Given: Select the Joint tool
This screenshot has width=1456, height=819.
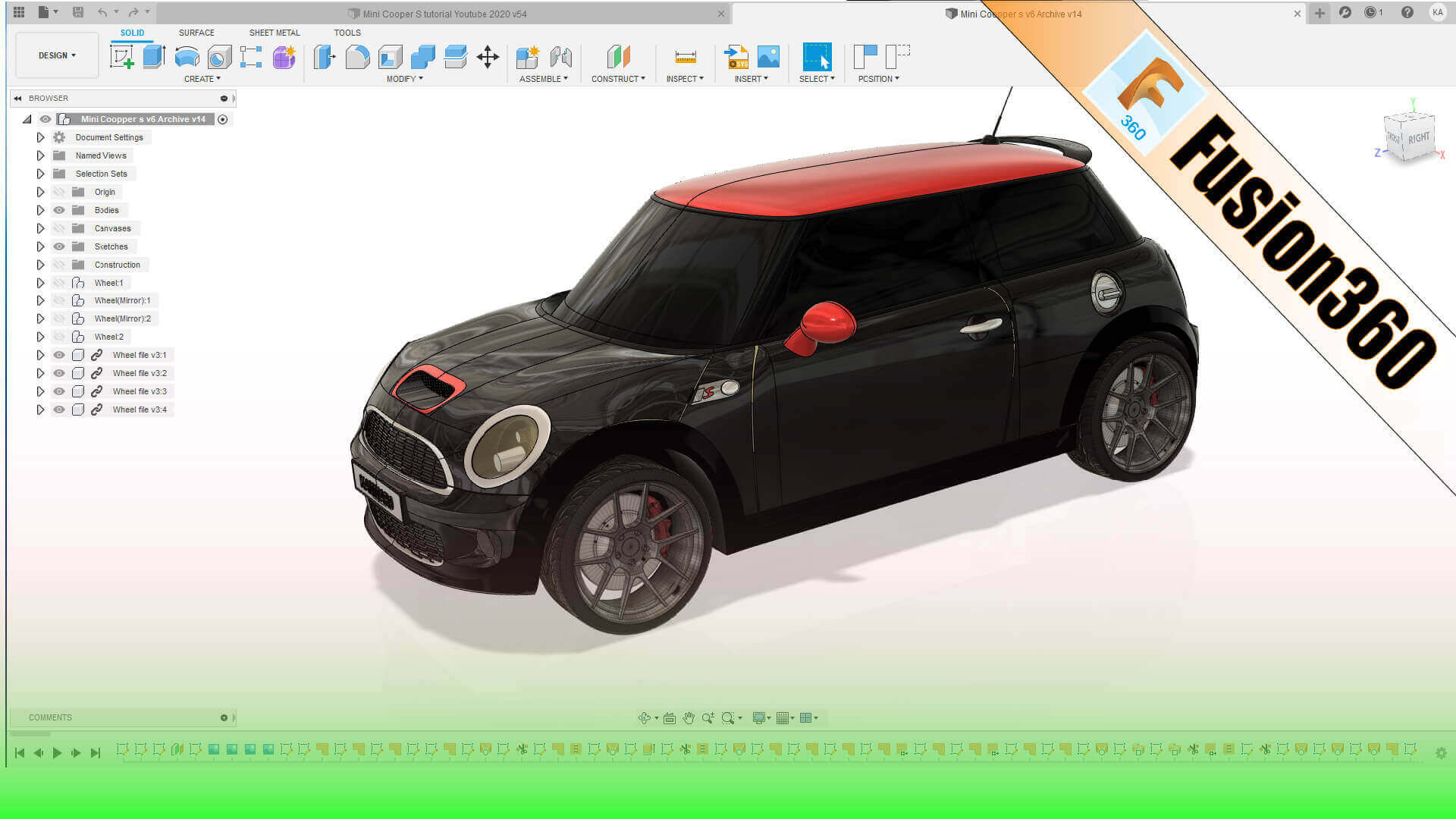Looking at the screenshot, I should tap(560, 57).
